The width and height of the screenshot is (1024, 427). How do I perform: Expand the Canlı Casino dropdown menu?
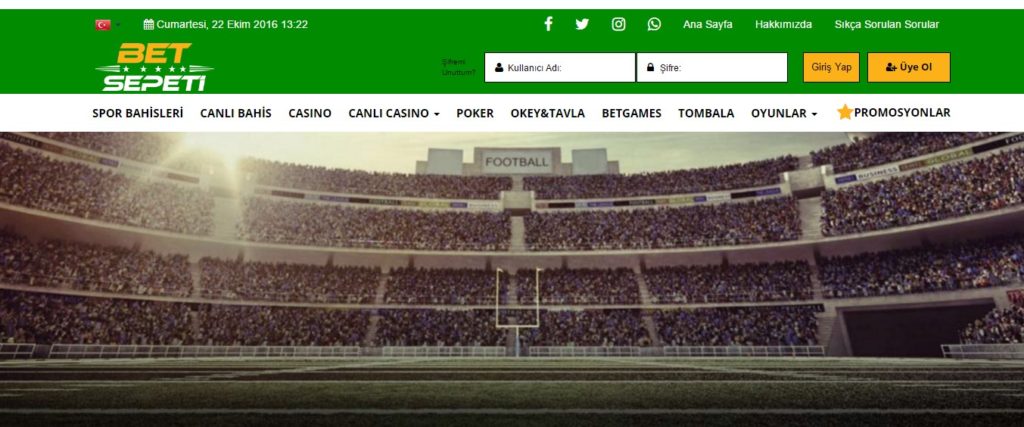click(394, 113)
